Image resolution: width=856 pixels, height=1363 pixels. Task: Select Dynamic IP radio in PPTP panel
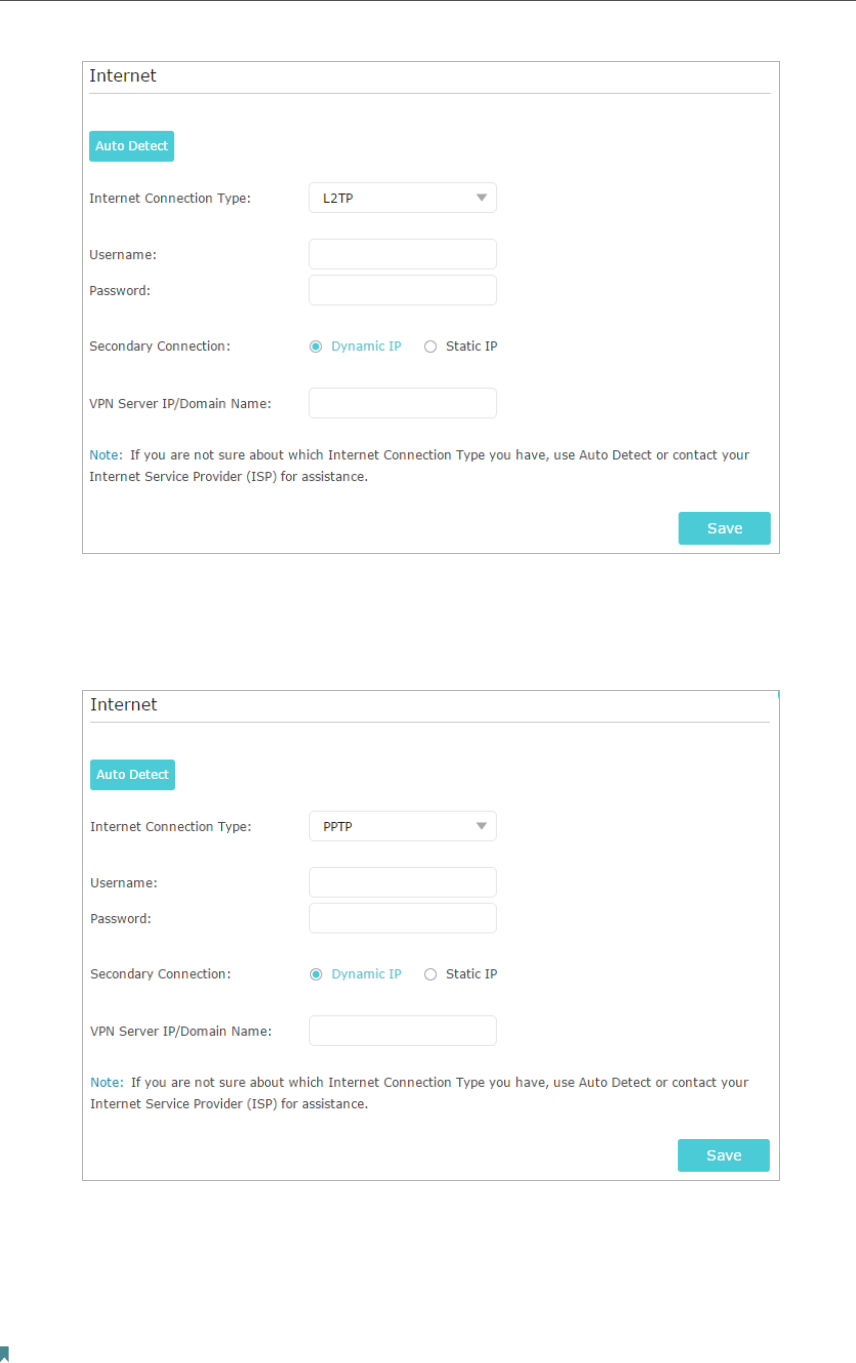point(316,974)
